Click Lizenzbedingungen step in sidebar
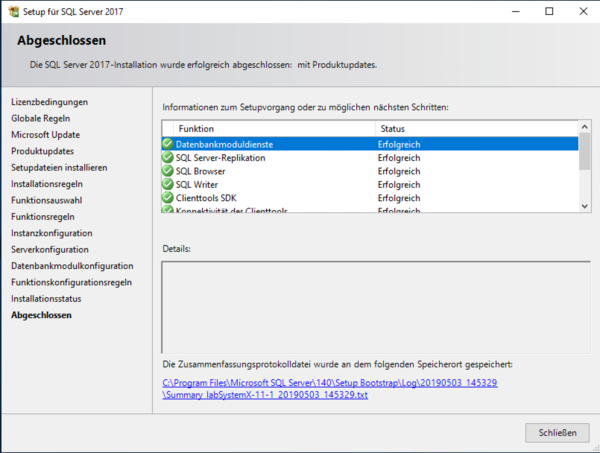The height and width of the screenshot is (453, 600). [49, 102]
